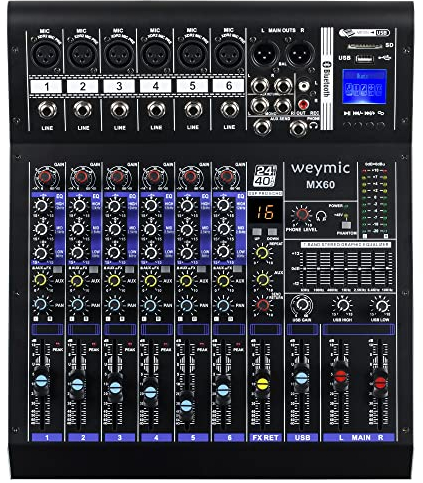This screenshot has width=423, height=483.
Task: Click the MAIN OUTS left XLR connector
Action: 264,54
